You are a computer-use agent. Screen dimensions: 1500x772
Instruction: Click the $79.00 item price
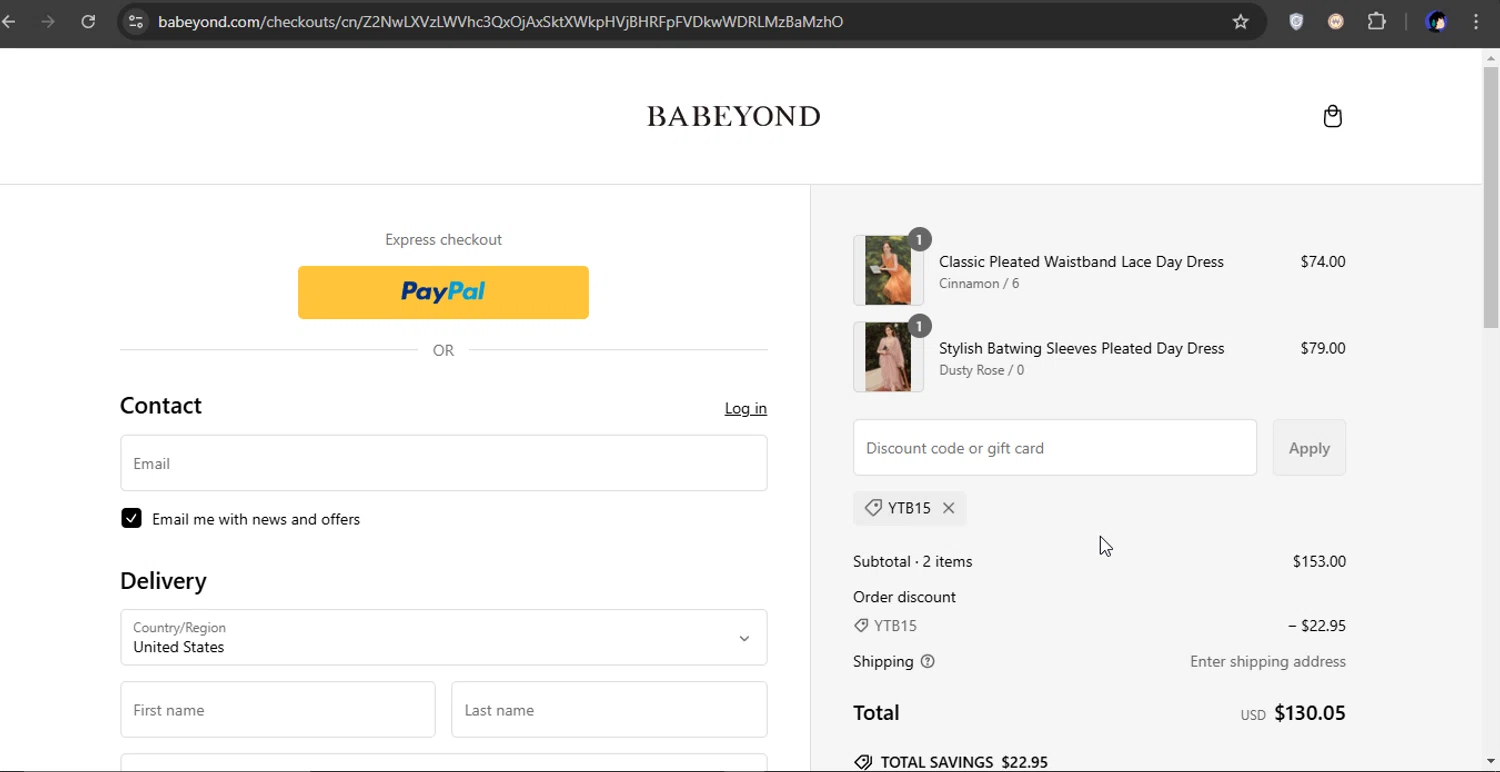pos(1322,348)
